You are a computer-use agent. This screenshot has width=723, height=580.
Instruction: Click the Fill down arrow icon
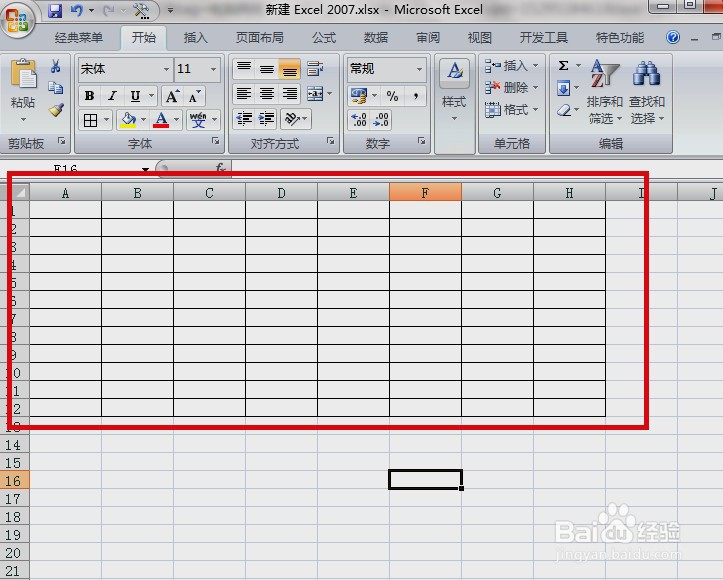[x=563, y=88]
